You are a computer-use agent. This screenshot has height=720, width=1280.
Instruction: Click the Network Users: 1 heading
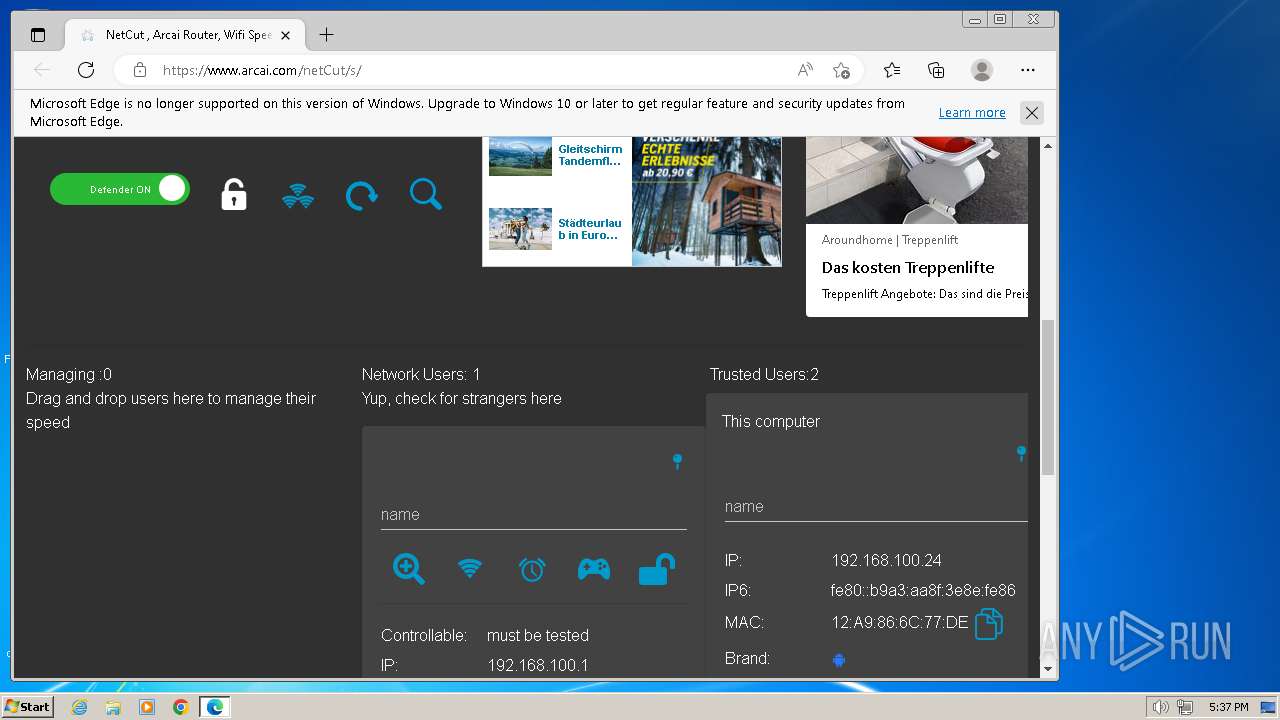click(421, 375)
